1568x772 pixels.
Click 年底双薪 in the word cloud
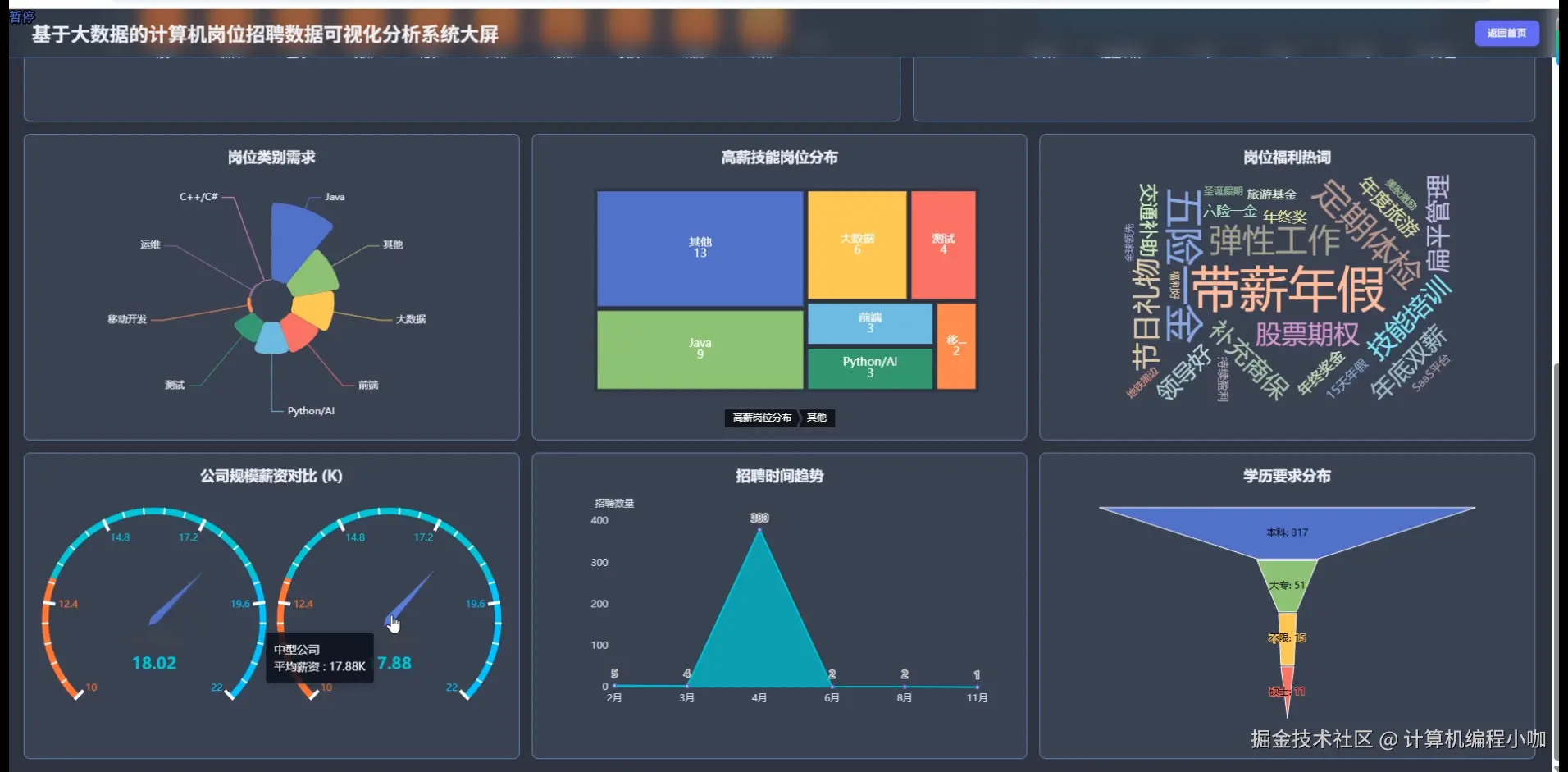pyautogui.click(x=1409, y=362)
